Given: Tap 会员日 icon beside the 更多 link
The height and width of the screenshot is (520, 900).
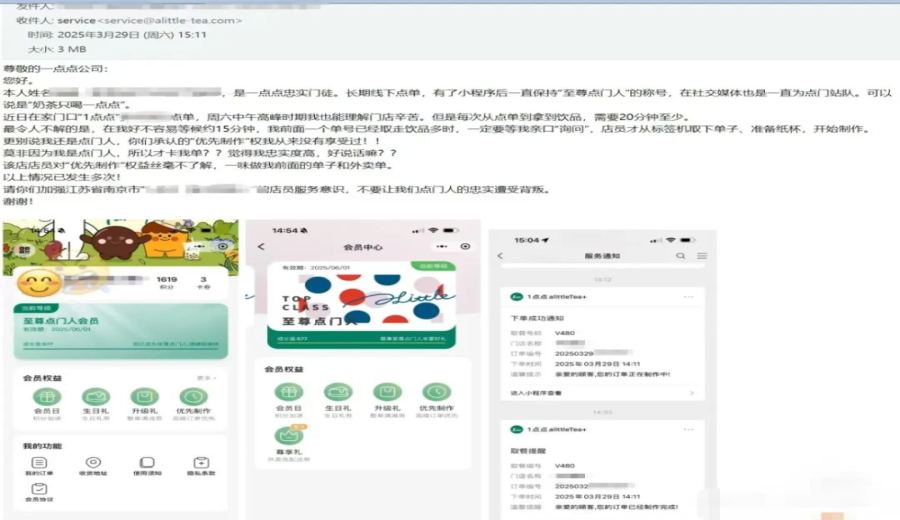Looking at the screenshot, I should pyautogui.click(x=47, y=397).
